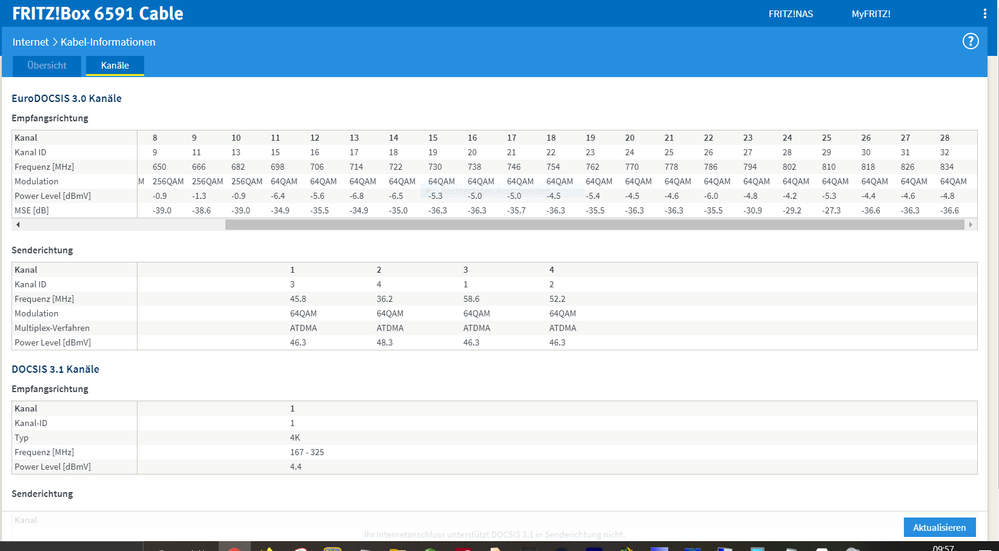
Task: Click left arrow of channel table scrollbar
Action: 18,224
